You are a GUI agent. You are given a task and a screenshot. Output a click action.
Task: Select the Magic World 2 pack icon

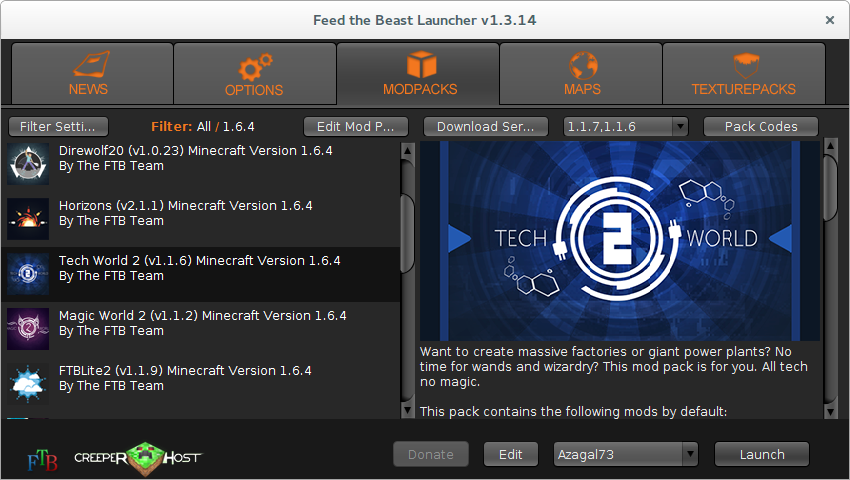click(x=28, y=329)
